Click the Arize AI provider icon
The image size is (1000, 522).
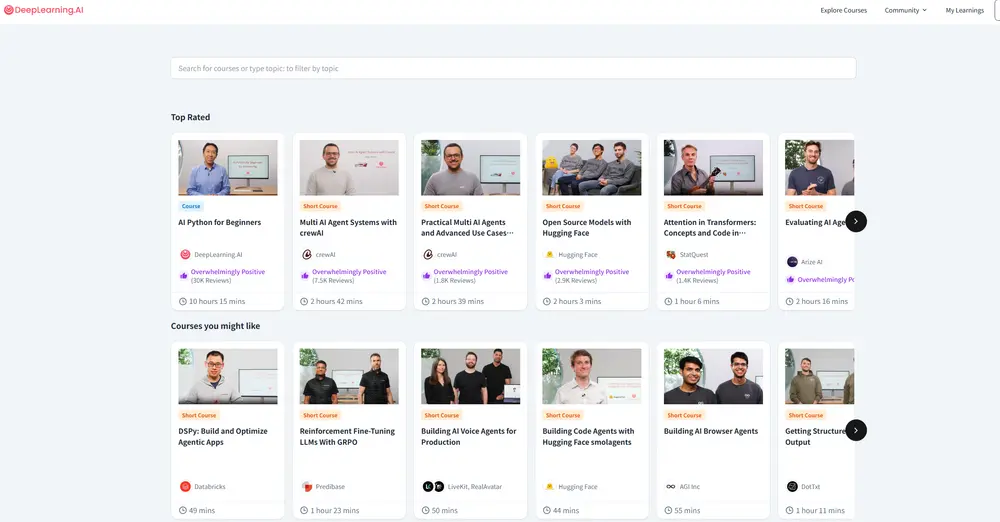coord(792,262)
